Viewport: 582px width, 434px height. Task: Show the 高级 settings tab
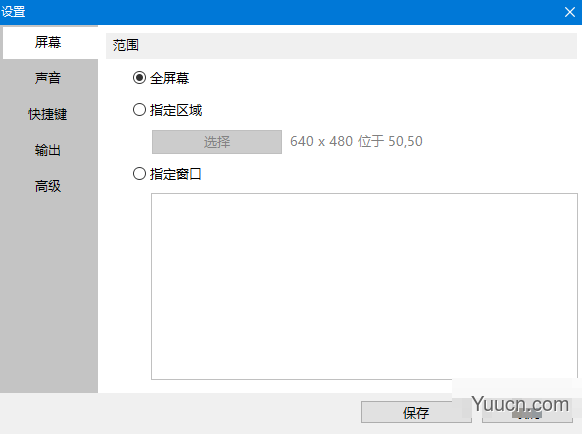pyautogui.click(x=48, y=186)
